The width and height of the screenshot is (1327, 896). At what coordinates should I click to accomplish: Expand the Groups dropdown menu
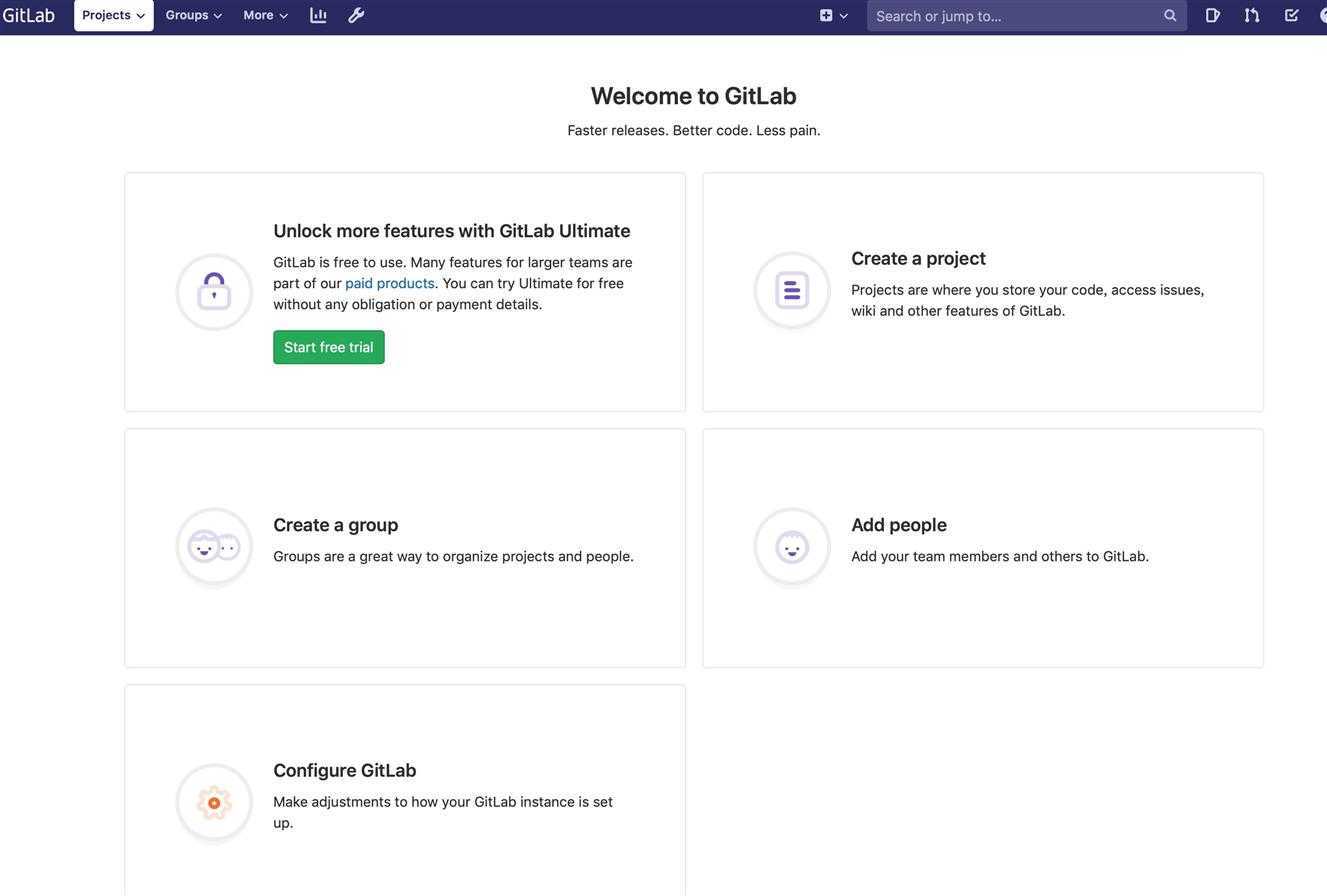coord(194,15)
